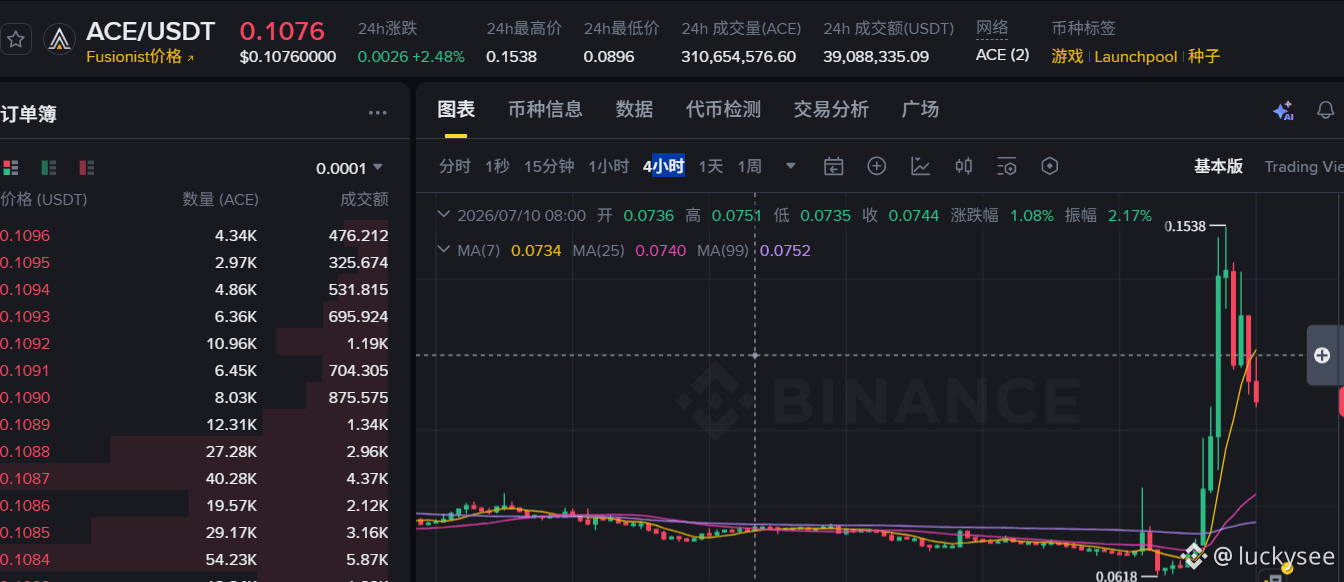Click the MA(25) value 0.0740
Image resolution: width=1344 pixels, height=582 pixels.
pyautogui.click(x=660, y=250)
